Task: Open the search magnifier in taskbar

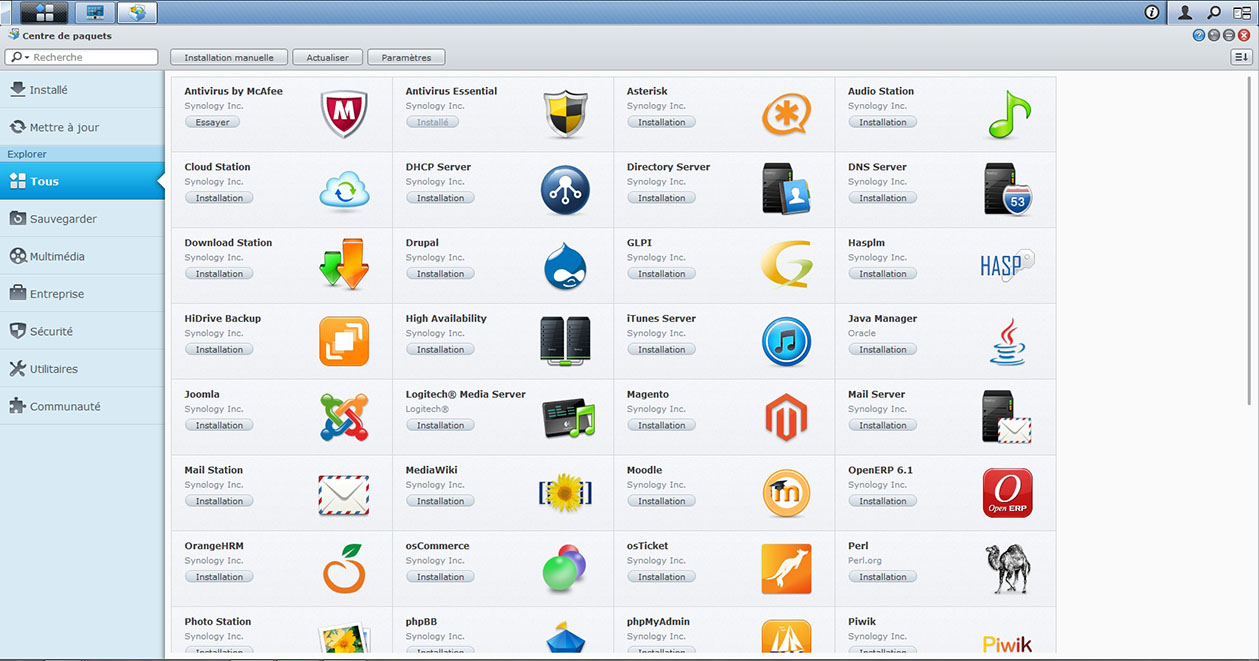Action: pos(1214,12)
